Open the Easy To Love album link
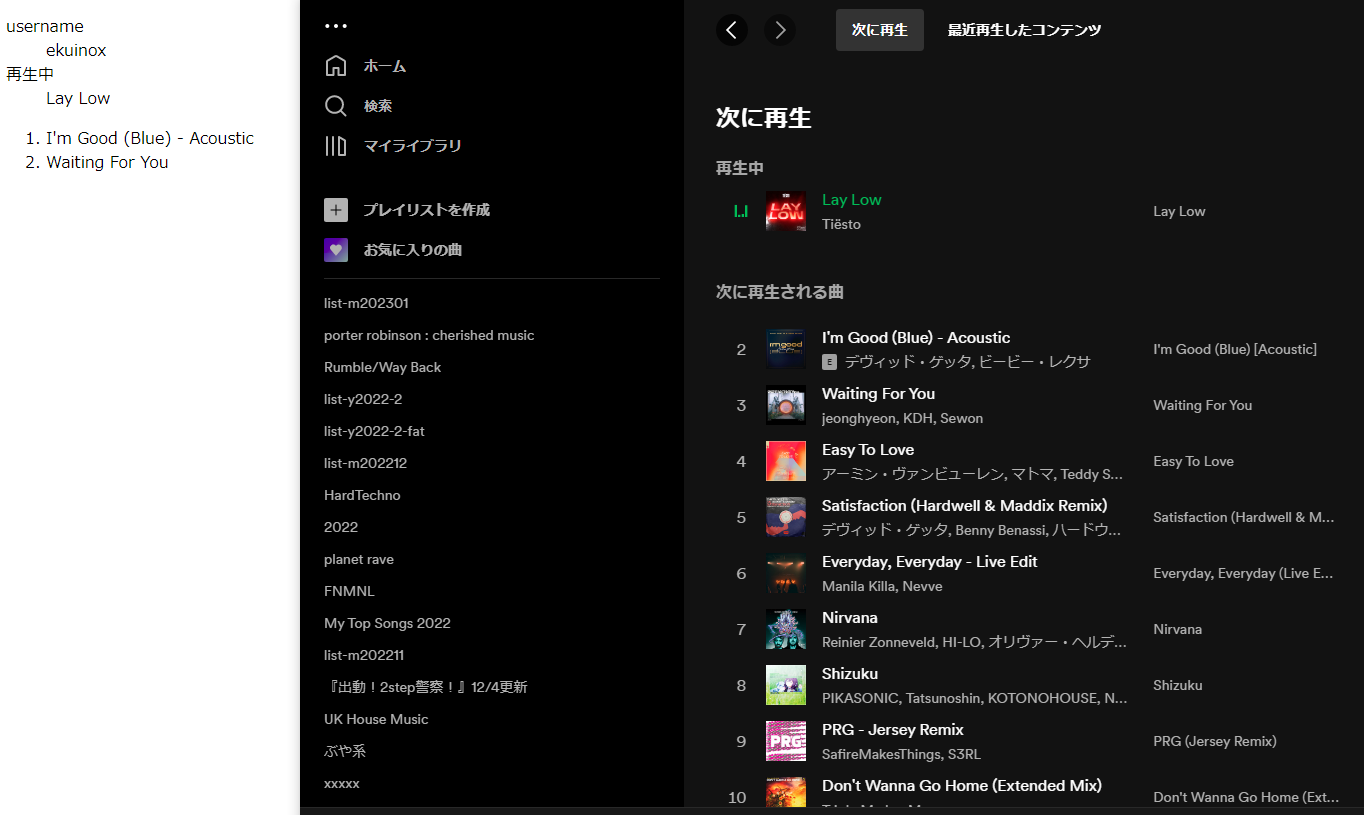Viewport: 1364px width, 815px height. point(1193,461)
